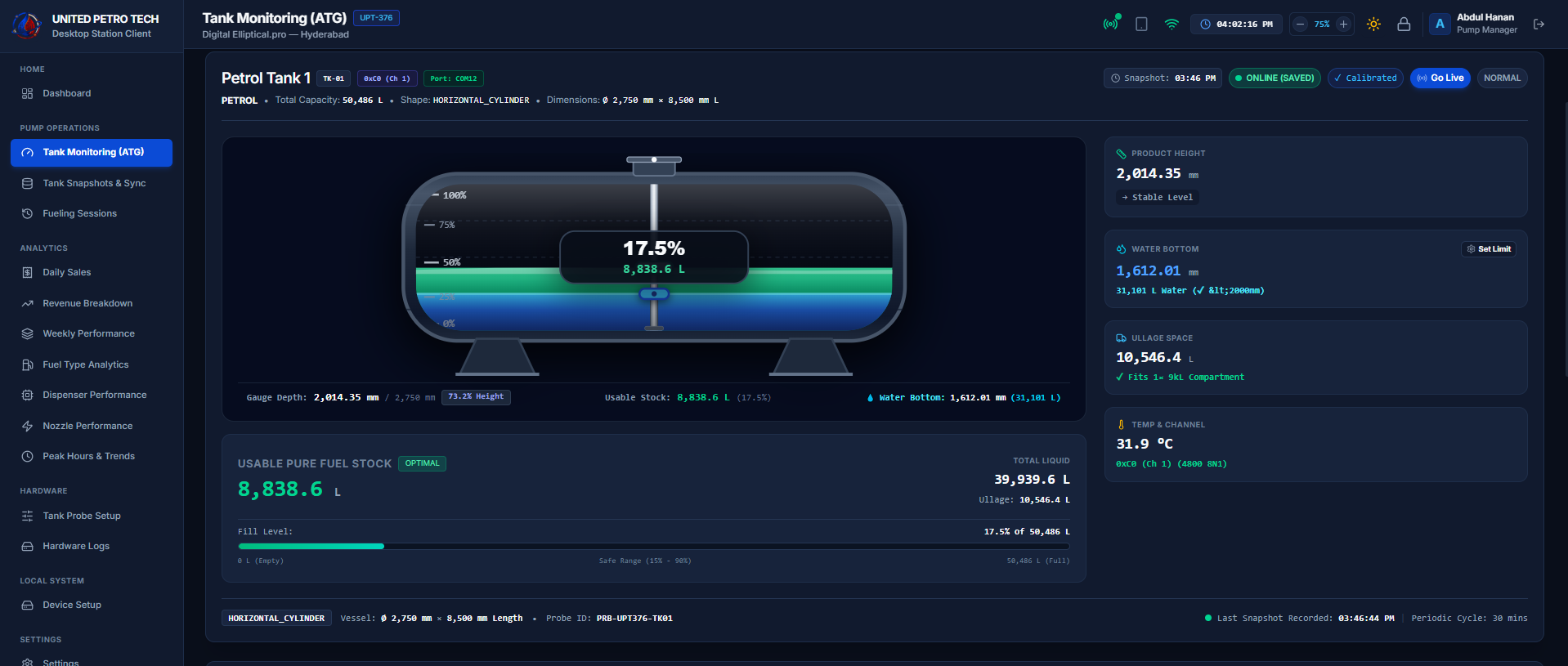Click the Tank Probe Setup sliders icon

(28, 516)
